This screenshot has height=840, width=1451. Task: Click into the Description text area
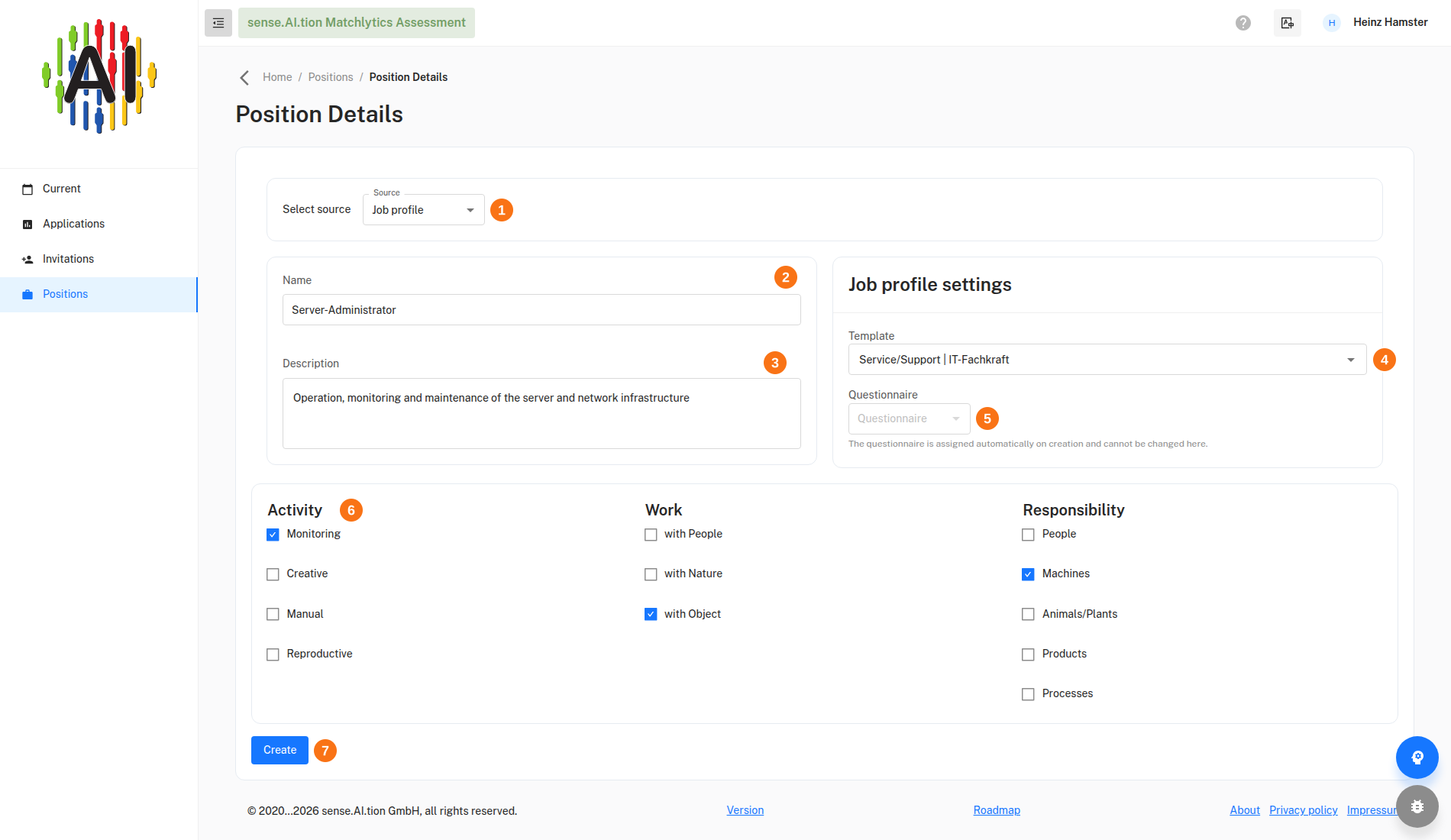[541, 413]
